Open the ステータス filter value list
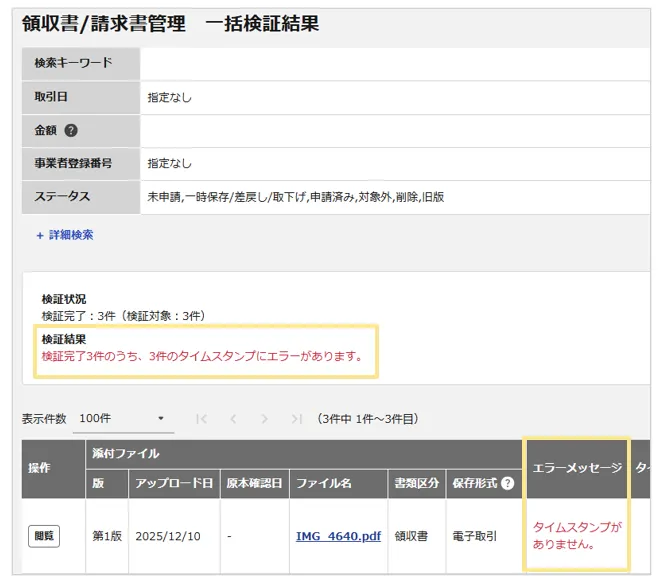This screenshot has height=581, width=664. (x=395, y=197)
